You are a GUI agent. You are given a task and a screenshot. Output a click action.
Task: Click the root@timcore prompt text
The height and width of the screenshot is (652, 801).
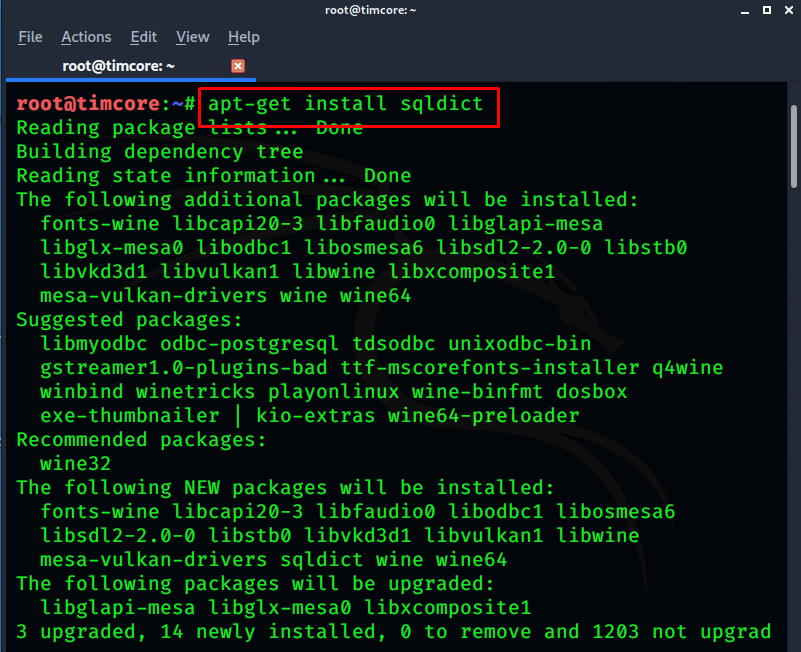106,104
